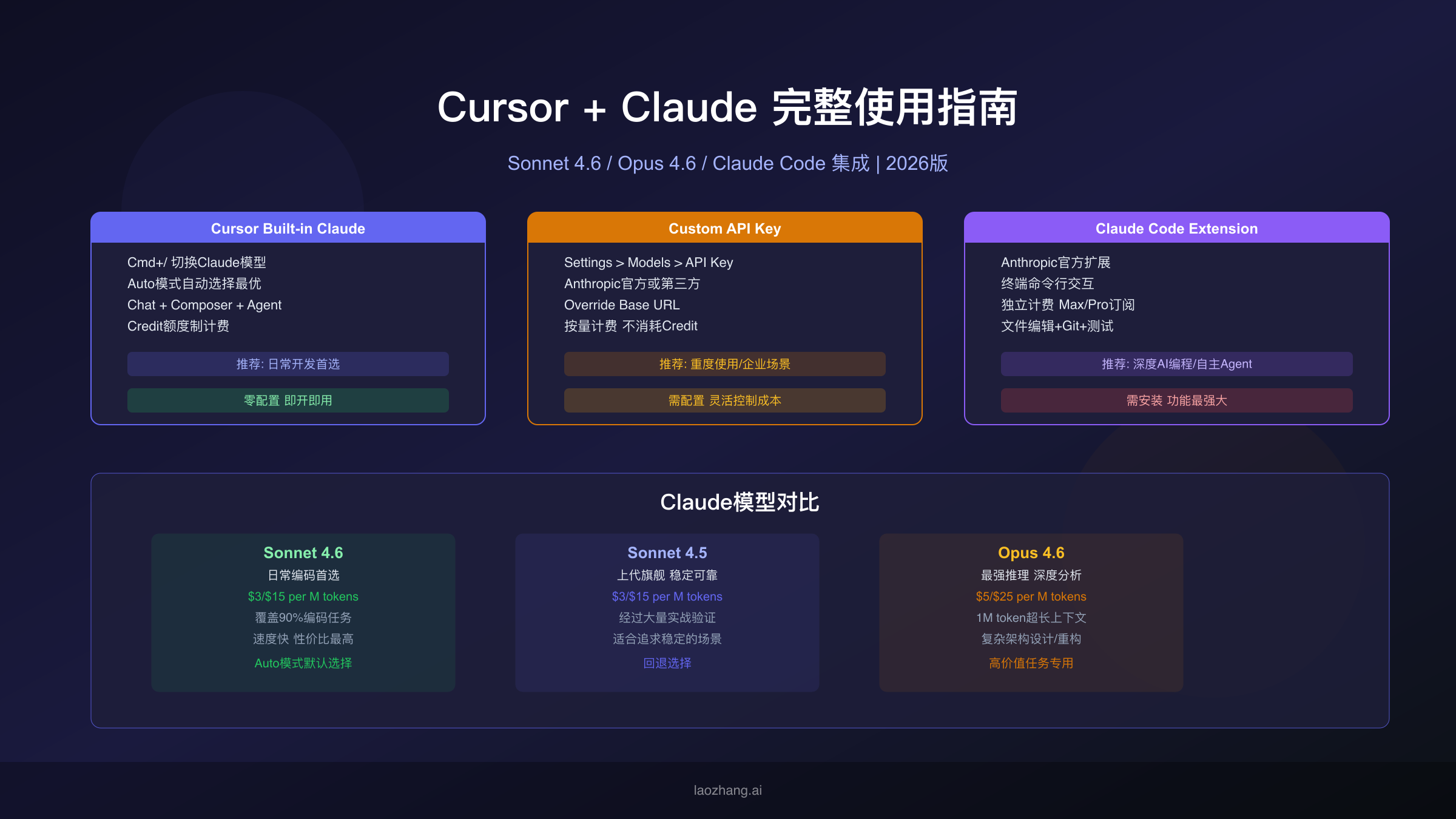1456x819 pixels.
Task: Click the Claude模型对比 section heading
Action: pyautogui.click(x=740, y=502)
